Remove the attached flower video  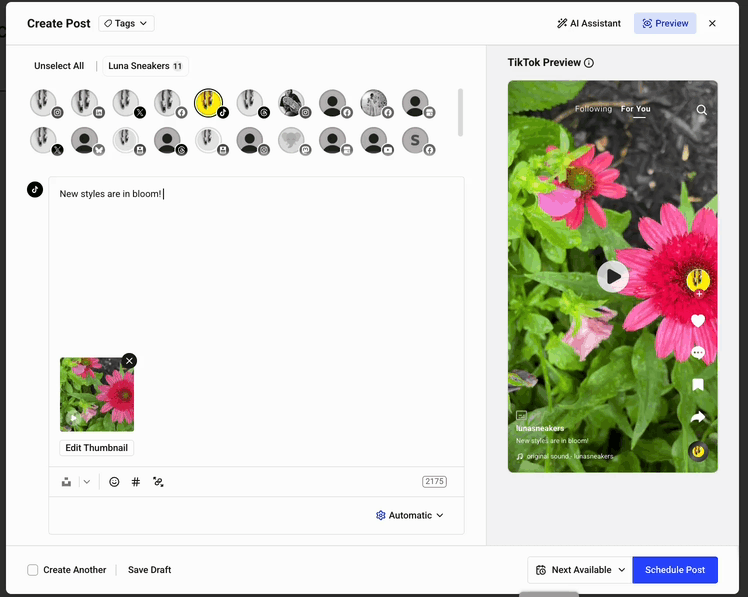click(x=129, y=361)
